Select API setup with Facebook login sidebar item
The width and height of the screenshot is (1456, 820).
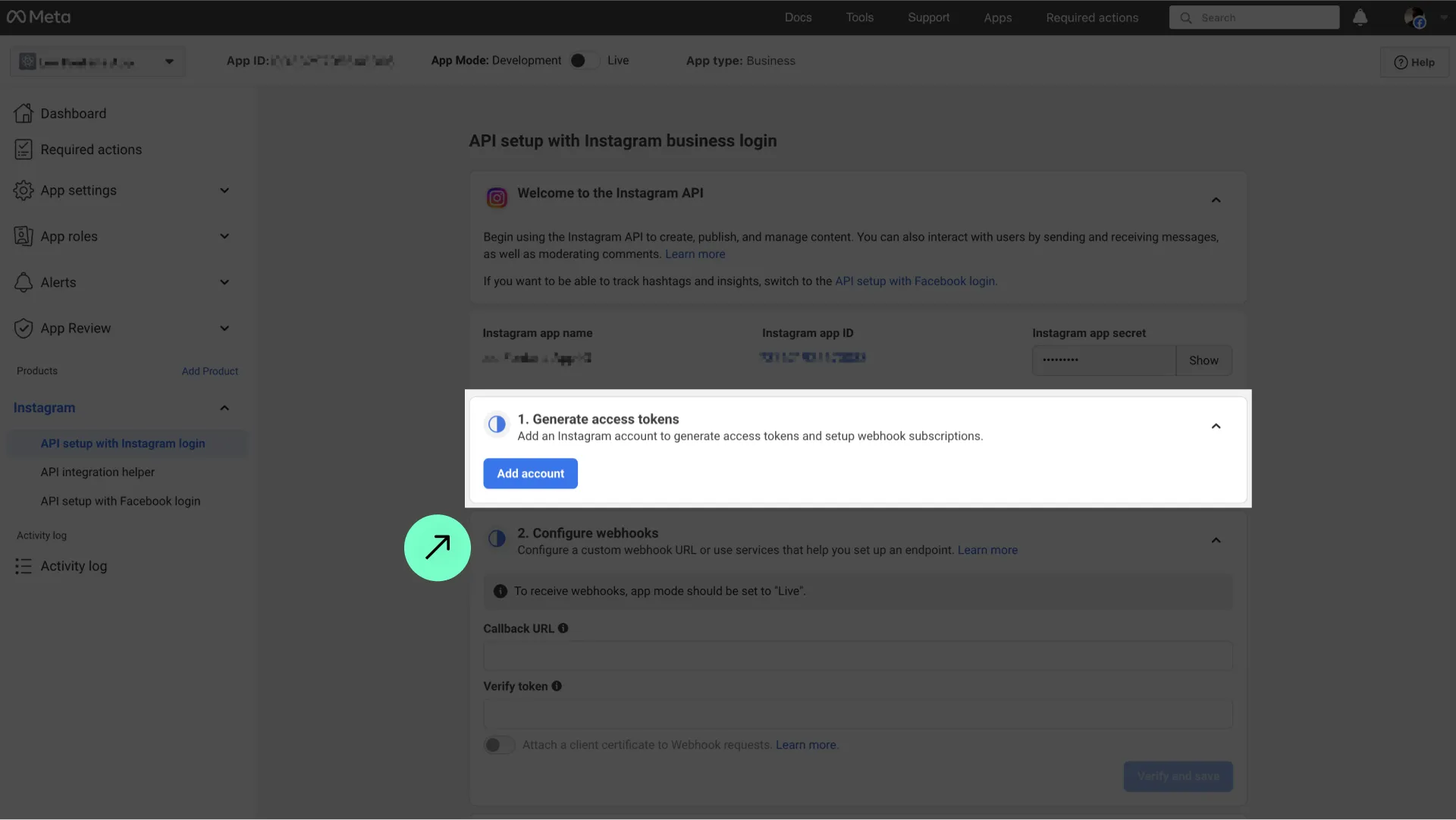pos(121,501)
